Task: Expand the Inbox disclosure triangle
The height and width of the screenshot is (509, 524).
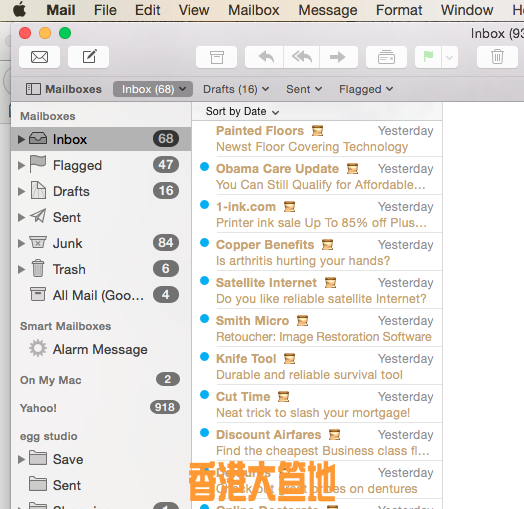Action: pos(21,139)
